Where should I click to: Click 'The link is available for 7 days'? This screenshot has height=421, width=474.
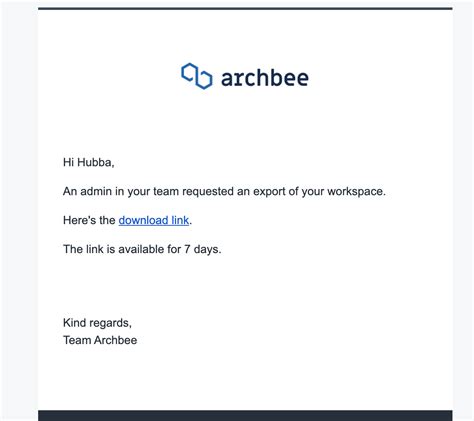[142, 249]
